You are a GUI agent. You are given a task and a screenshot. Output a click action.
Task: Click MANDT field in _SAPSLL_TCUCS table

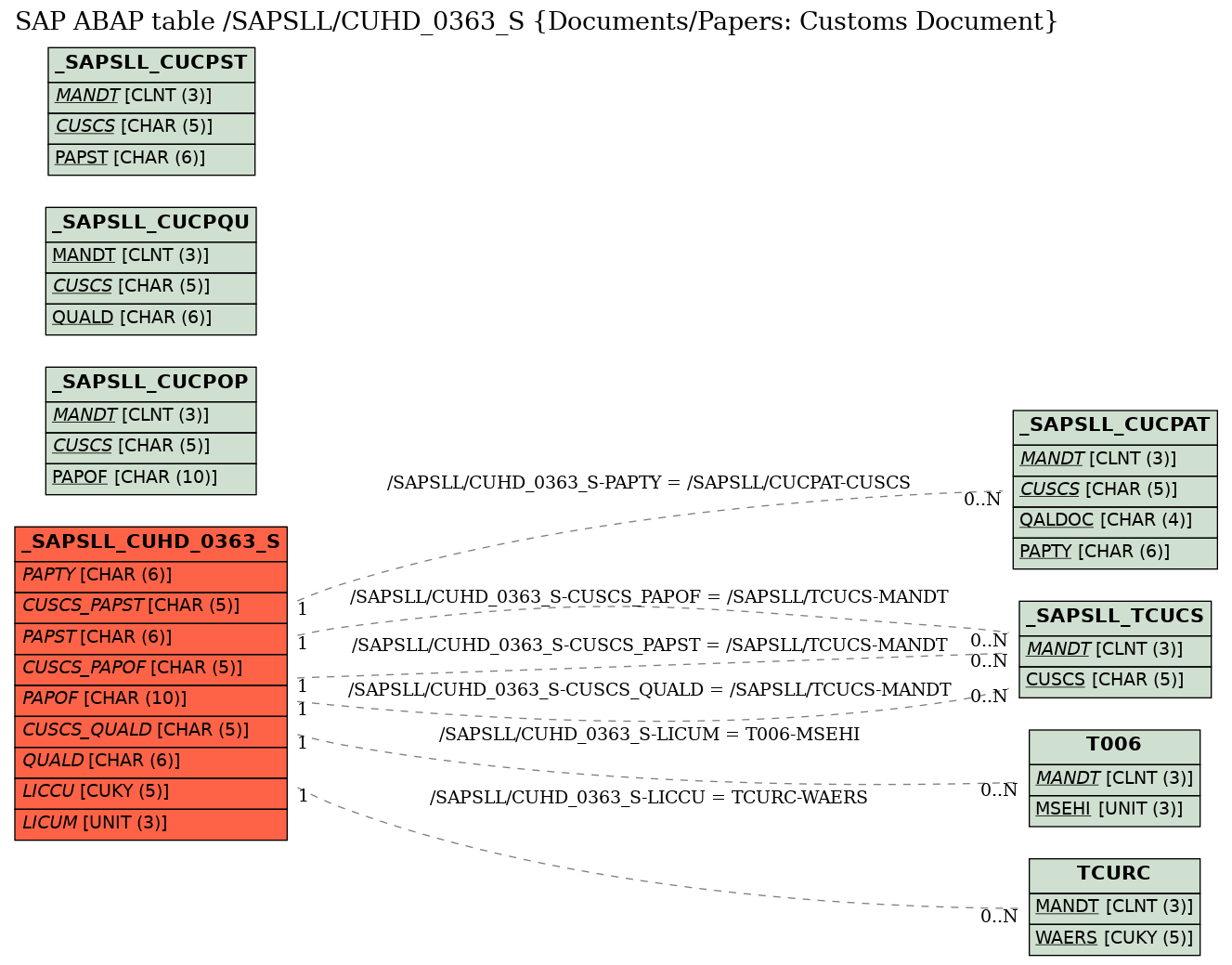coord(1115,650)
